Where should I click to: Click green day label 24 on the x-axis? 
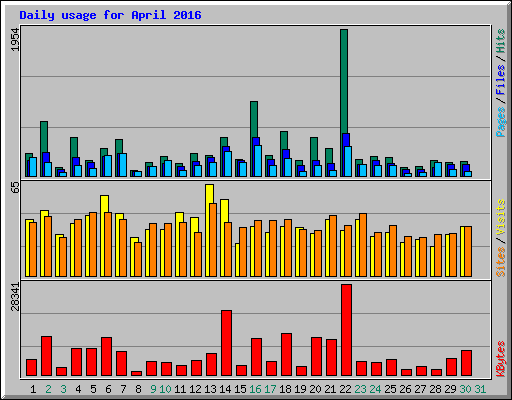click(375, 389)
